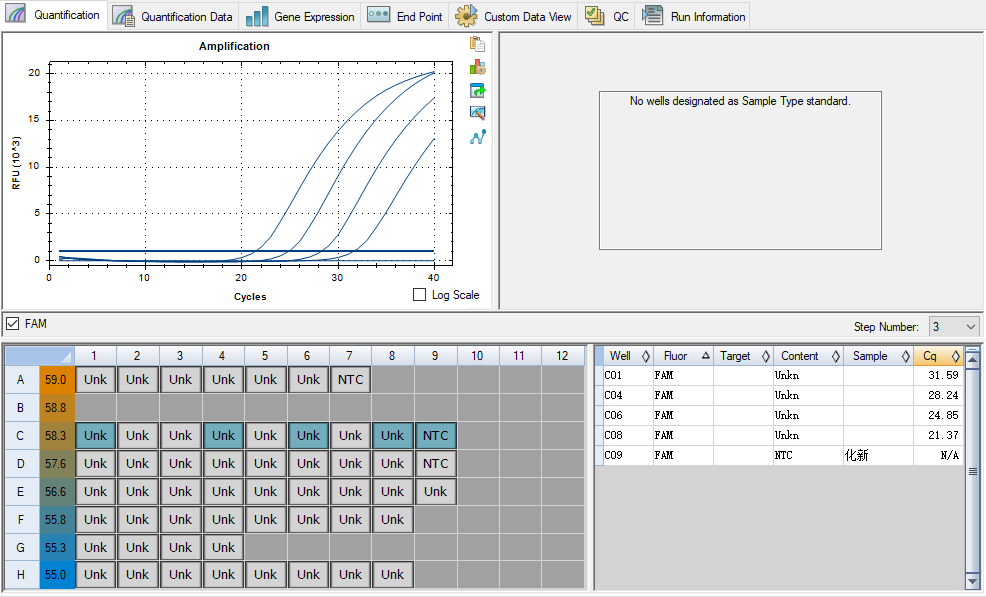Toggle well C9 NTC in plate

point(435,435)
